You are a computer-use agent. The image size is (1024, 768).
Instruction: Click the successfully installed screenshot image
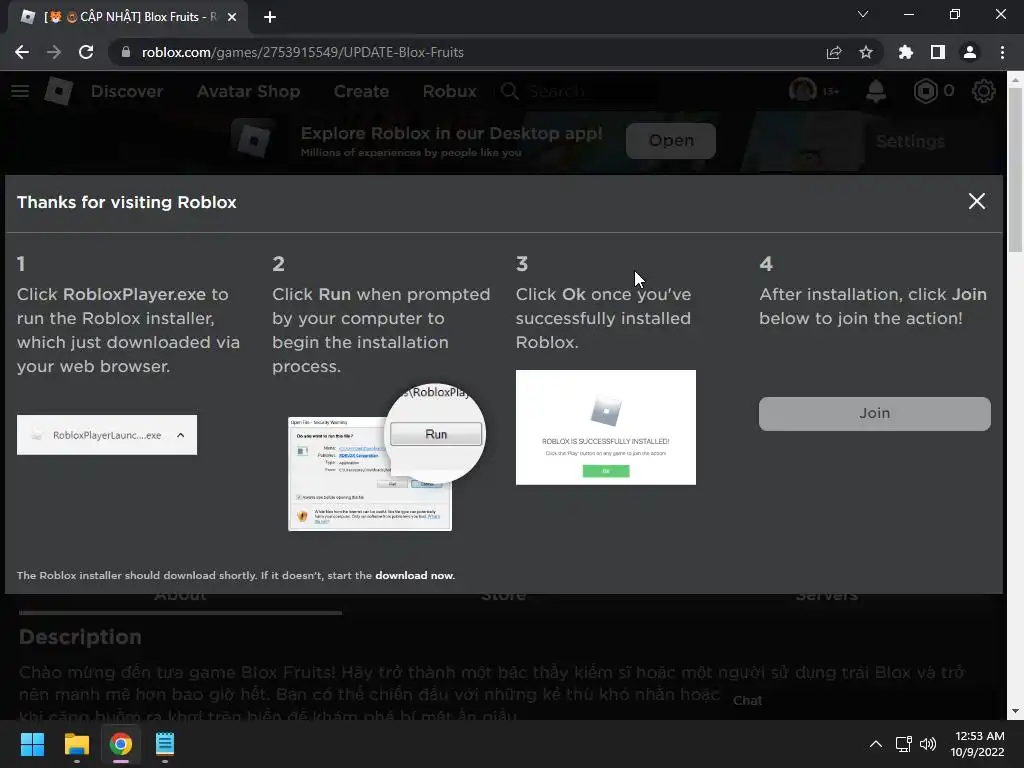[605, 428]
